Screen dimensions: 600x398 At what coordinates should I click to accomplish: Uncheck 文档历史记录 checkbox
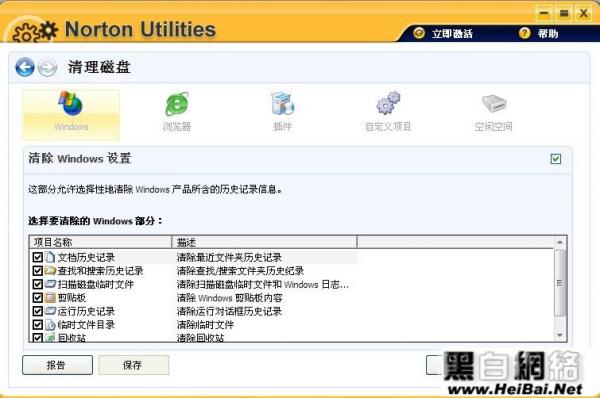coord(38,257)
